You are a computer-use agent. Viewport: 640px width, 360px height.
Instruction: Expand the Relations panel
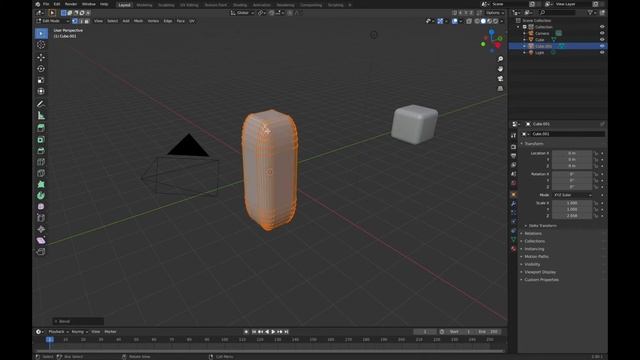click(533, 233)
